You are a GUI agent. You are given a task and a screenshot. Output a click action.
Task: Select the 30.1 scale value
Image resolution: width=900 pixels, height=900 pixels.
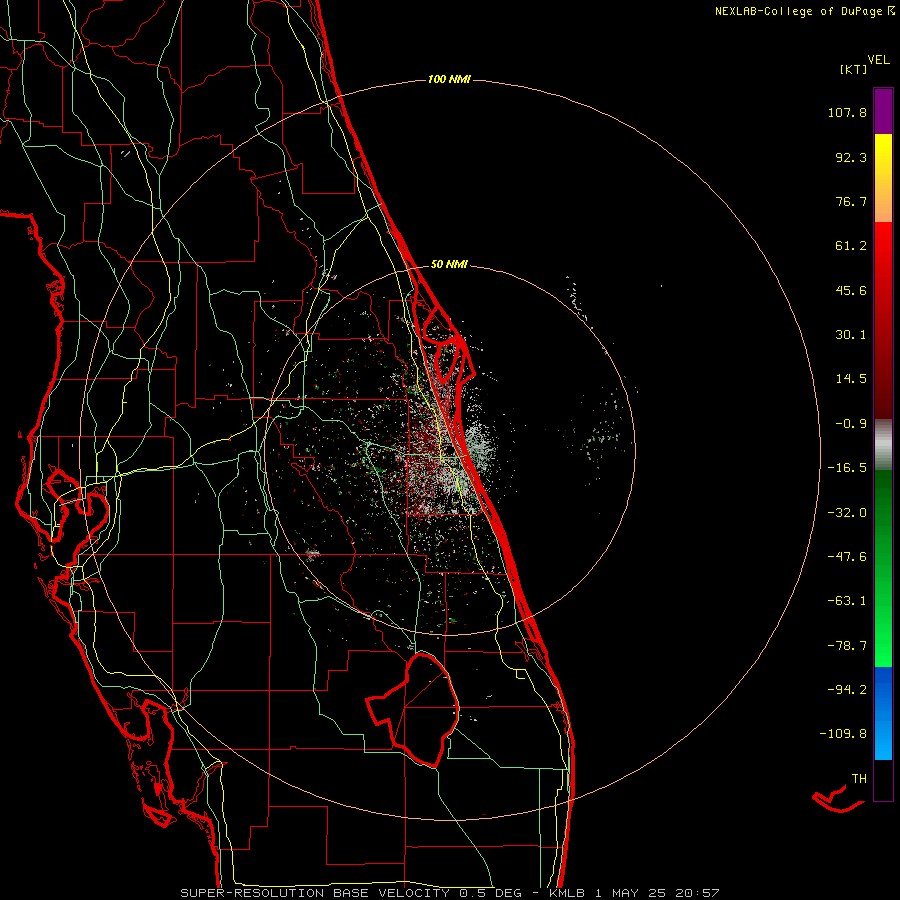point(851,335)
